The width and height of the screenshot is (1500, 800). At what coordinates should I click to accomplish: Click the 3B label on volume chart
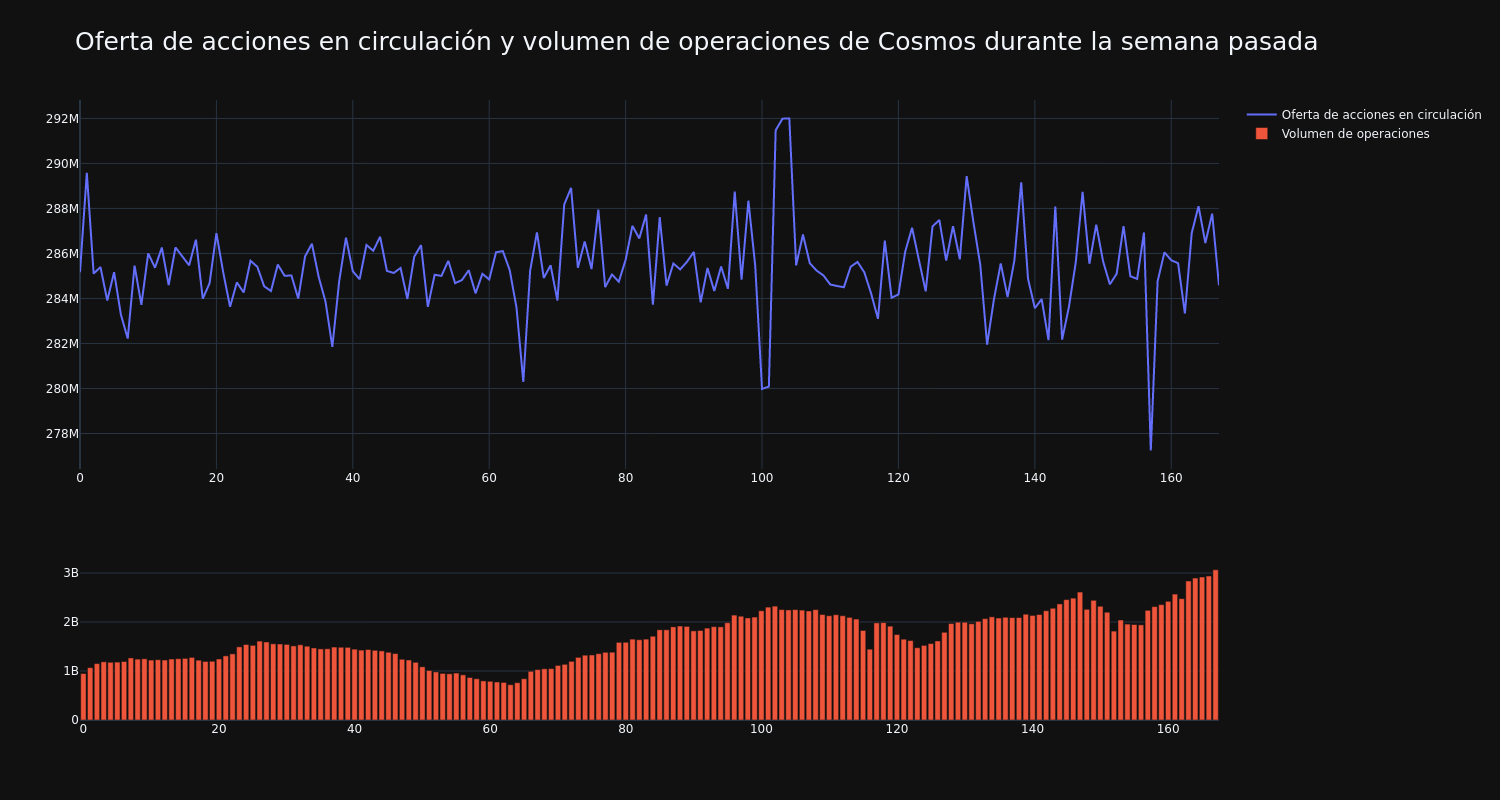70,573
